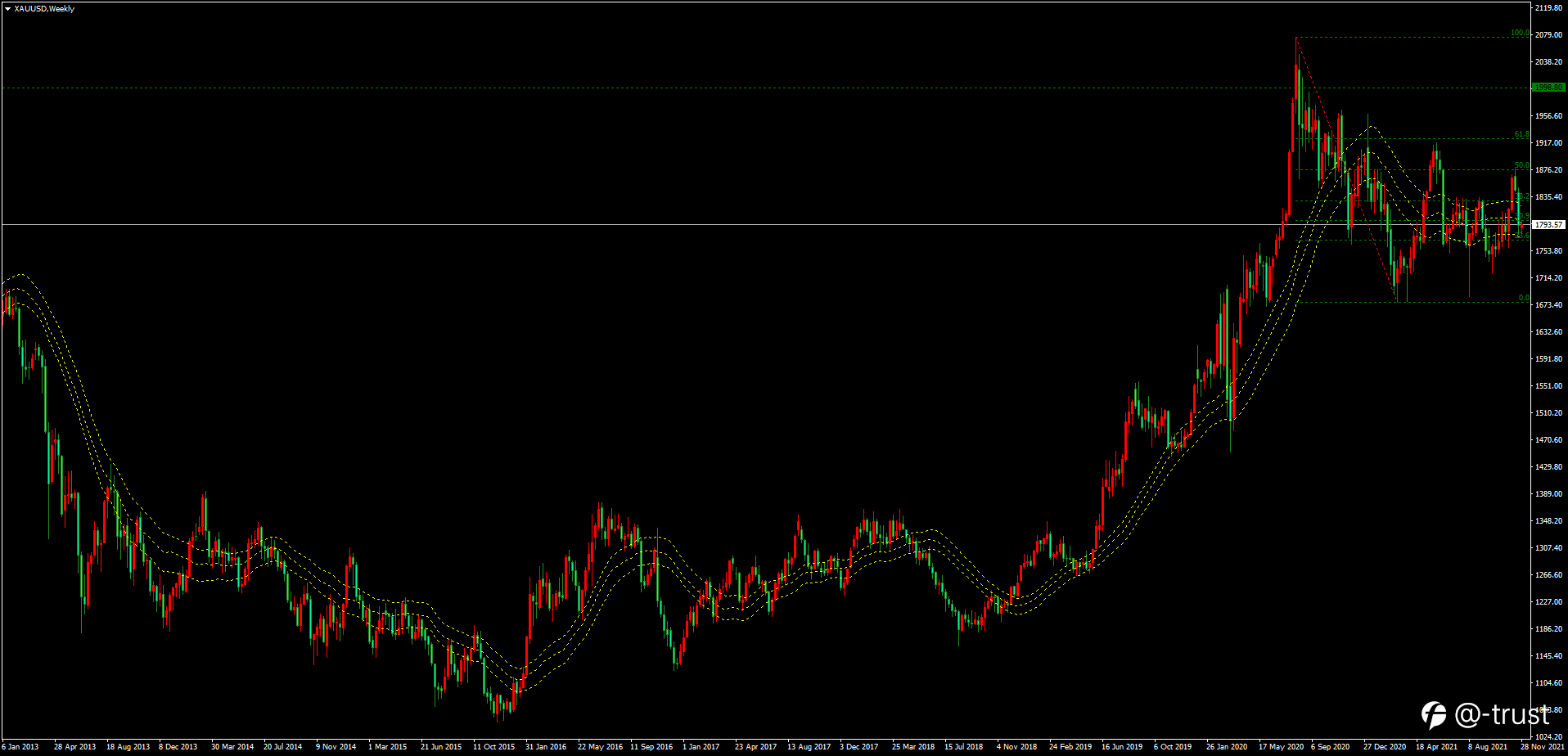Click the current price label 1793.57
Screen dimensions: 1568x756
pyautogui.click(x=1548, y=224)
